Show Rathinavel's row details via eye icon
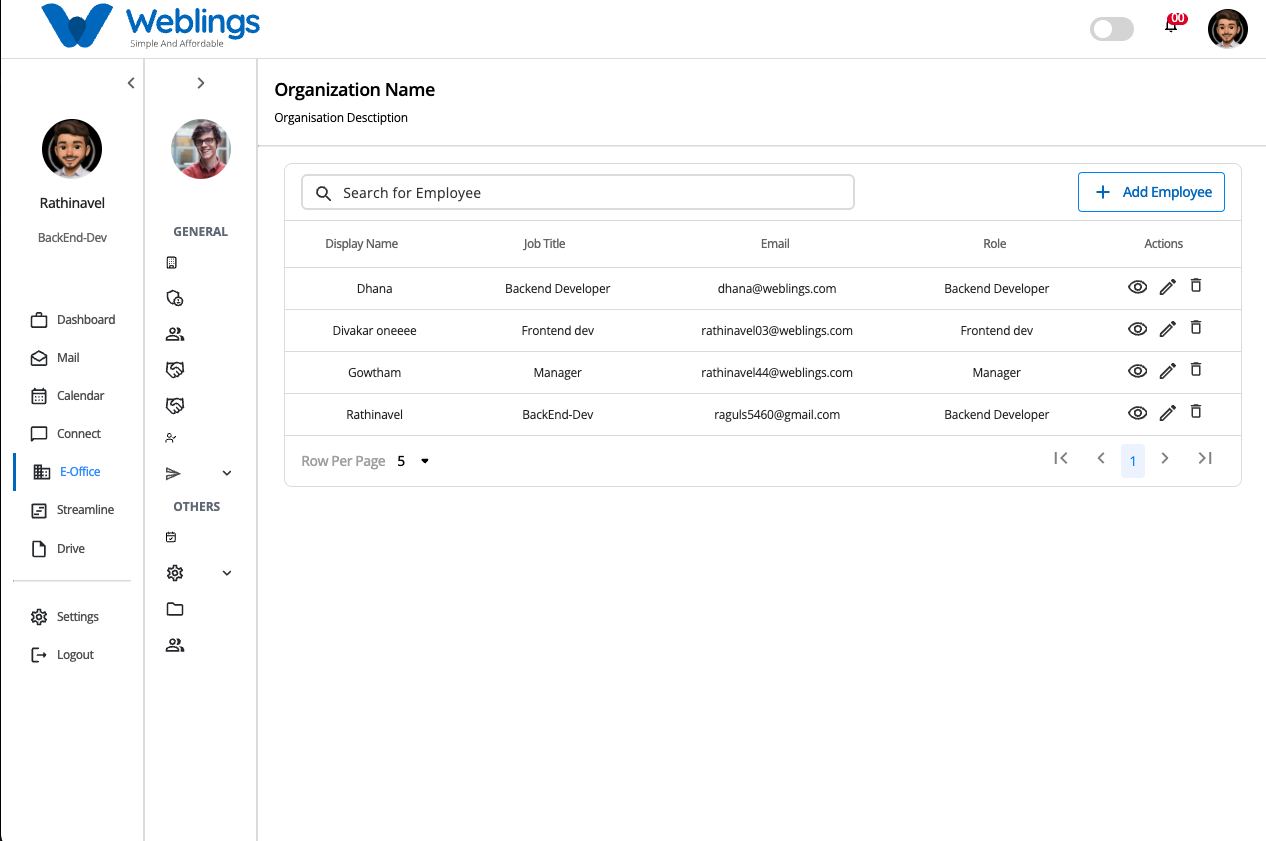The width and height of the screenshot is (1266, 841). (x=1137, y=414)
